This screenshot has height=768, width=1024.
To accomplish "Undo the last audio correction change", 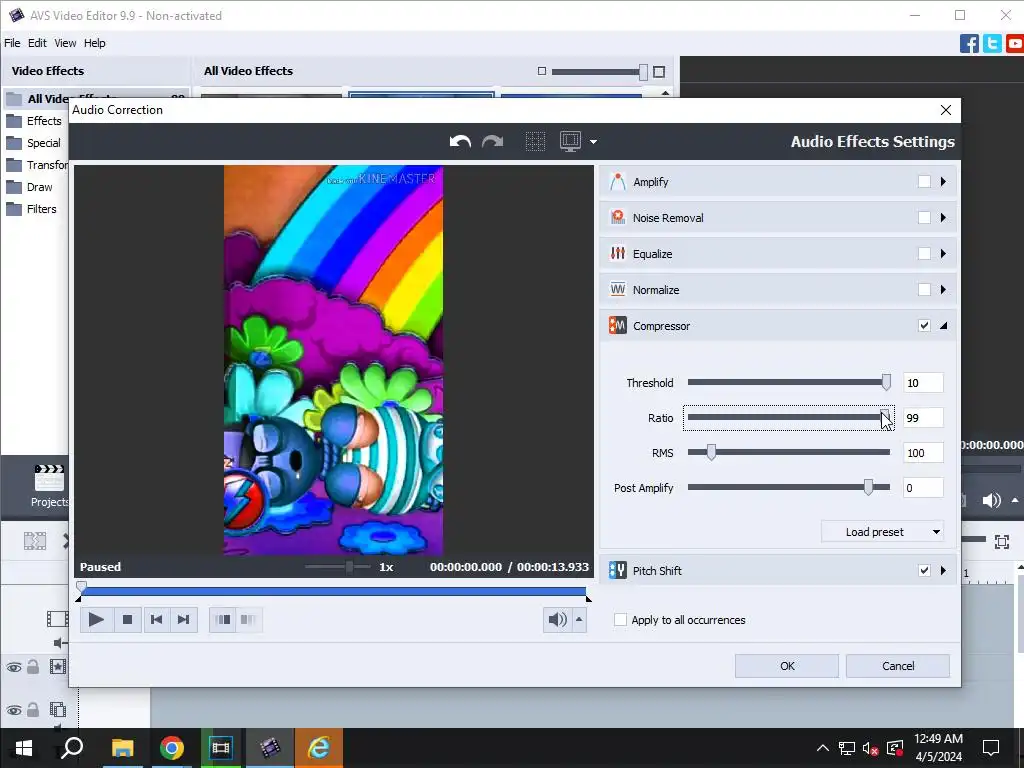I will click(x=460, y=141).
